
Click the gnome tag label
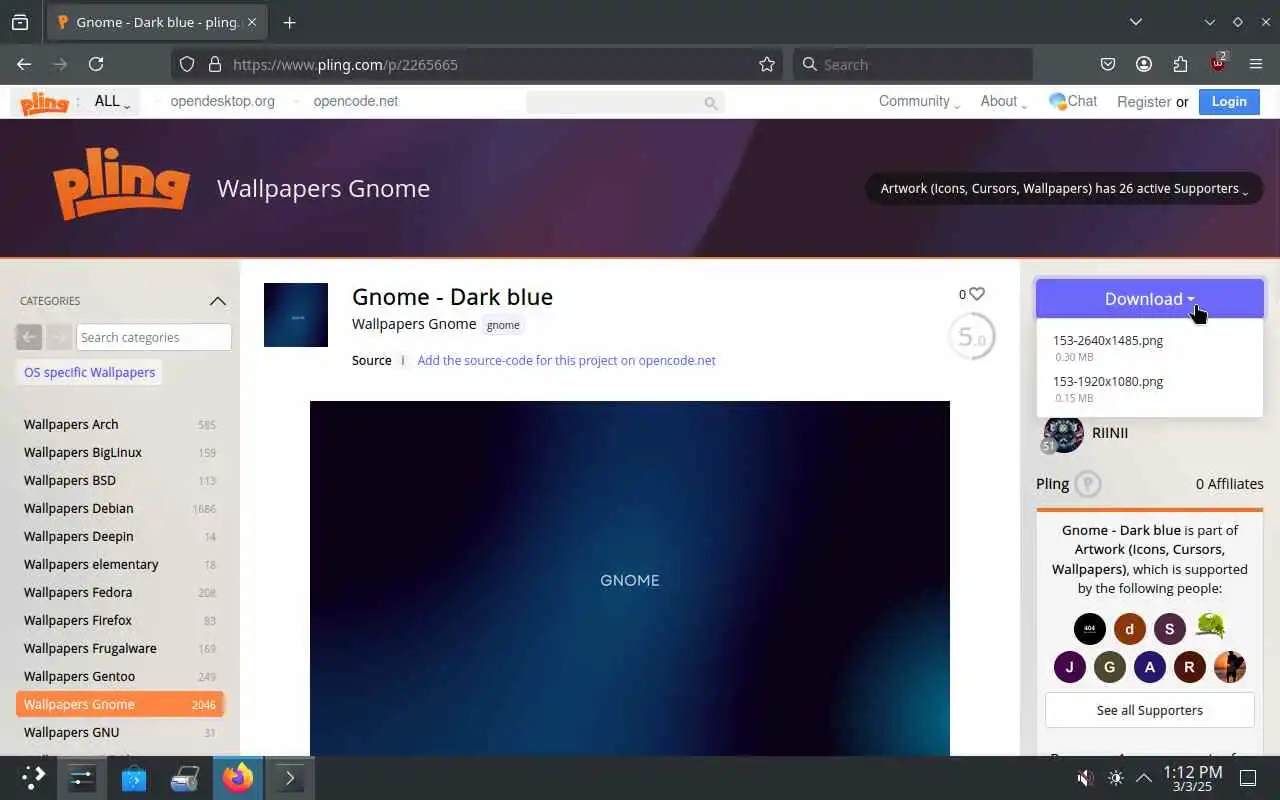point(503,325)
